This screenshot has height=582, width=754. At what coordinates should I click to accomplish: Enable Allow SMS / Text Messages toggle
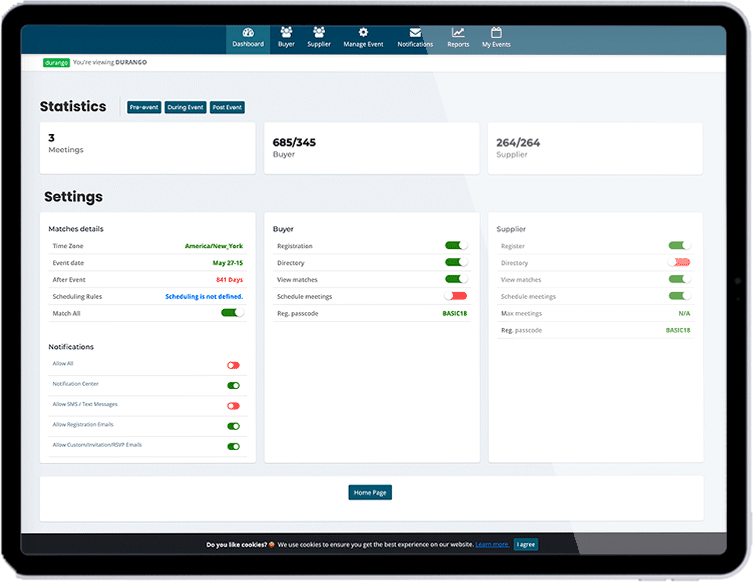tap(233, 406)
